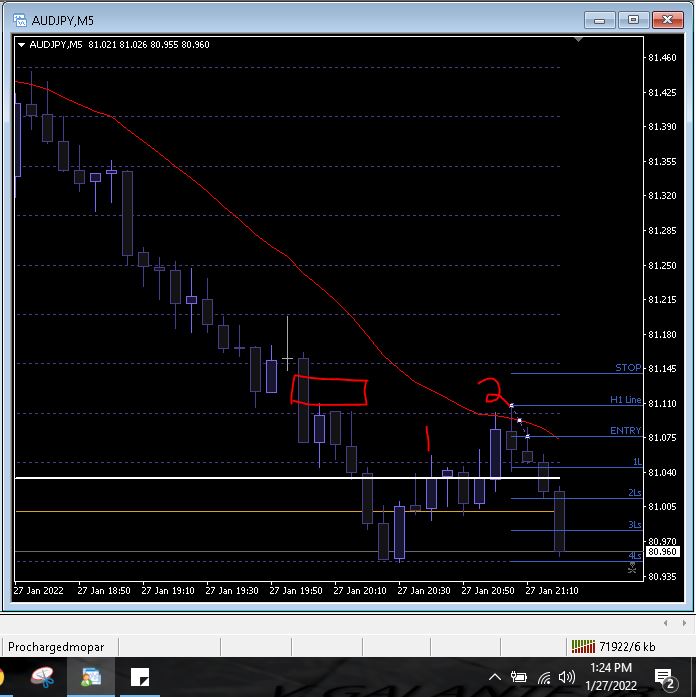Select the 3Ls target line label
This screenshot has height=697, width=696.
click(635, 525)
